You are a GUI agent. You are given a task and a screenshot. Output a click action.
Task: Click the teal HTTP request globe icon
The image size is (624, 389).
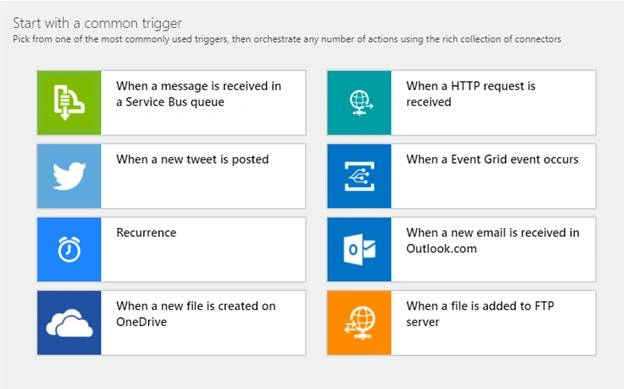tap(359, 103)
